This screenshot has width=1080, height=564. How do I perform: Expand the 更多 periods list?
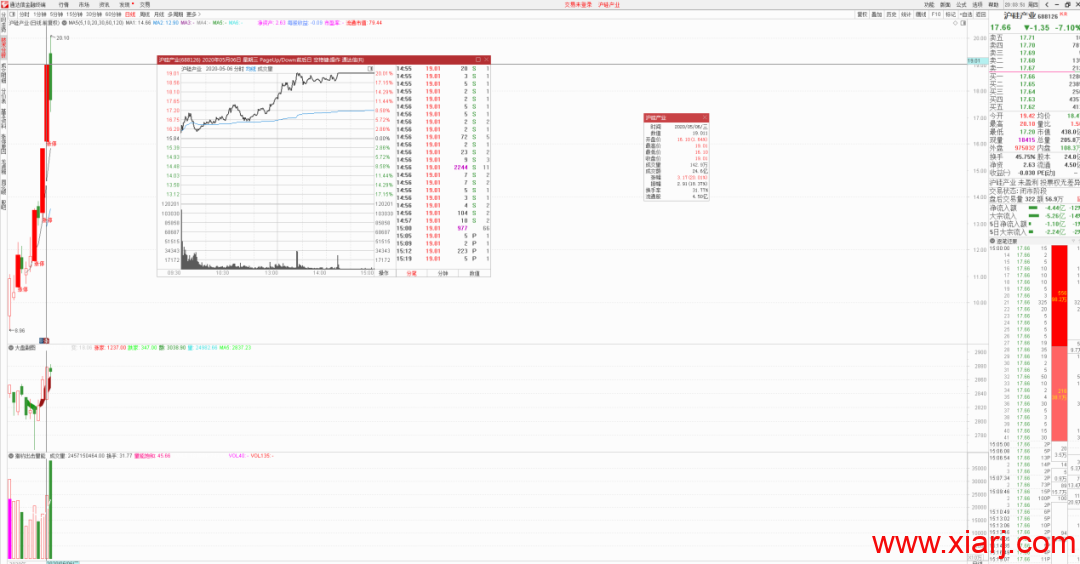[x=192, y=14]
